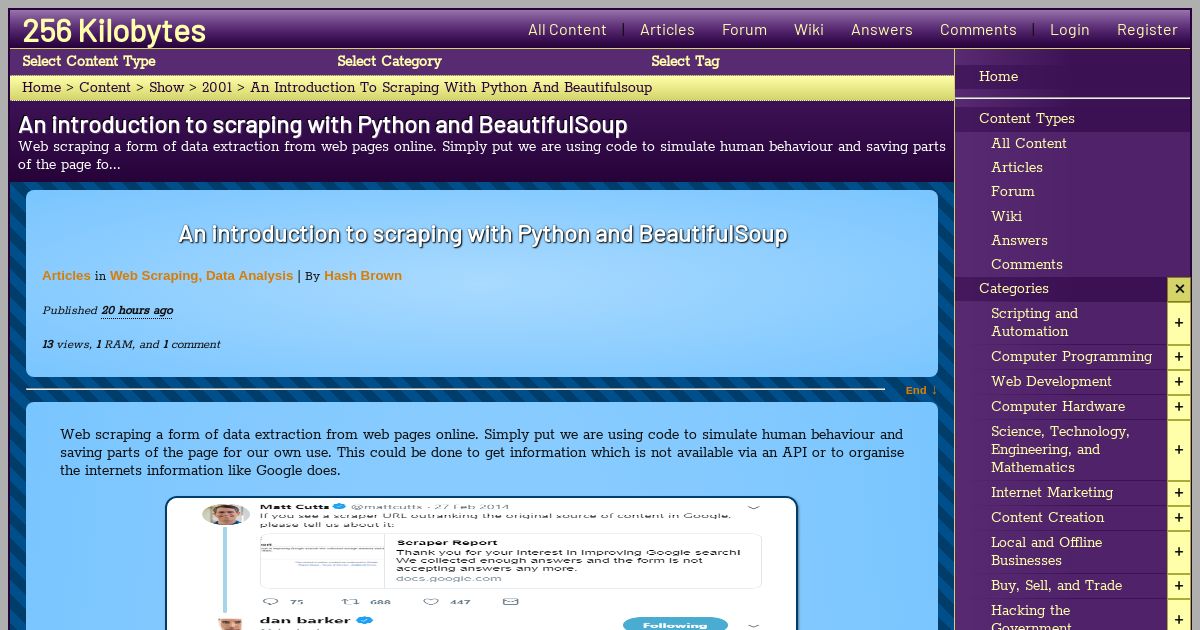Expand the Computer Hardware category
The image size is (1200, 630).
(1179, 407)
